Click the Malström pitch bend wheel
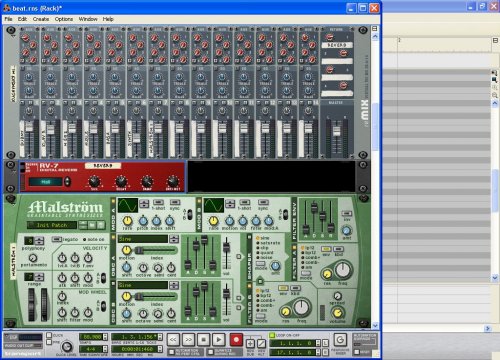The image size is (500, 360). pos(31,305)
